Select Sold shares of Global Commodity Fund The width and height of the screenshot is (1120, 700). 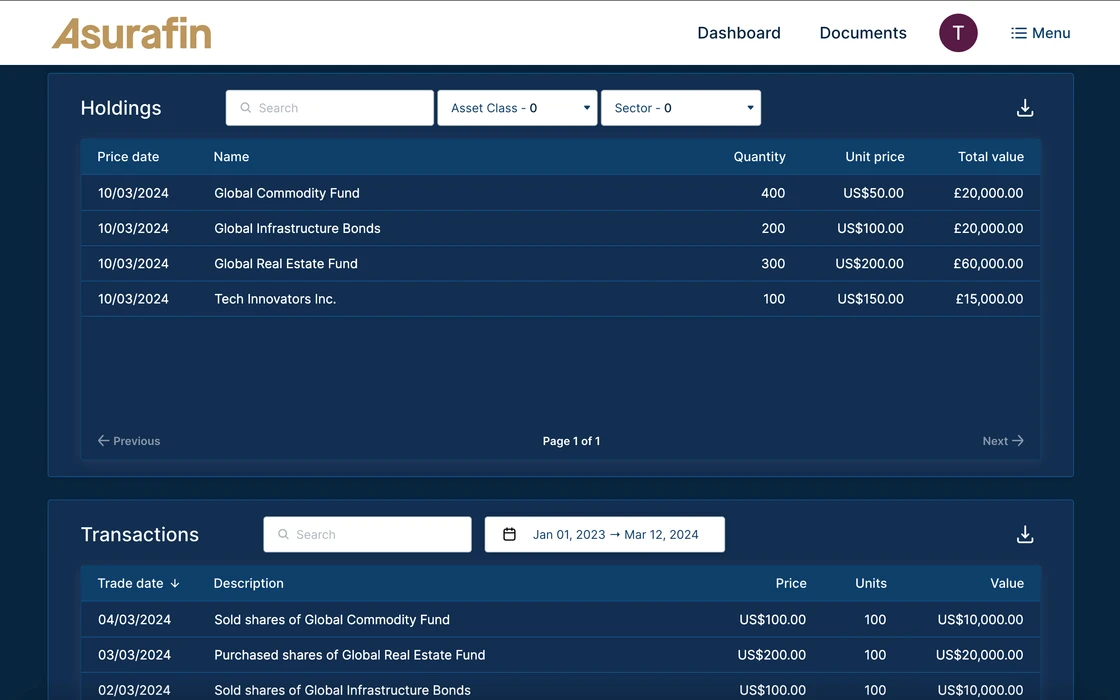332,620
